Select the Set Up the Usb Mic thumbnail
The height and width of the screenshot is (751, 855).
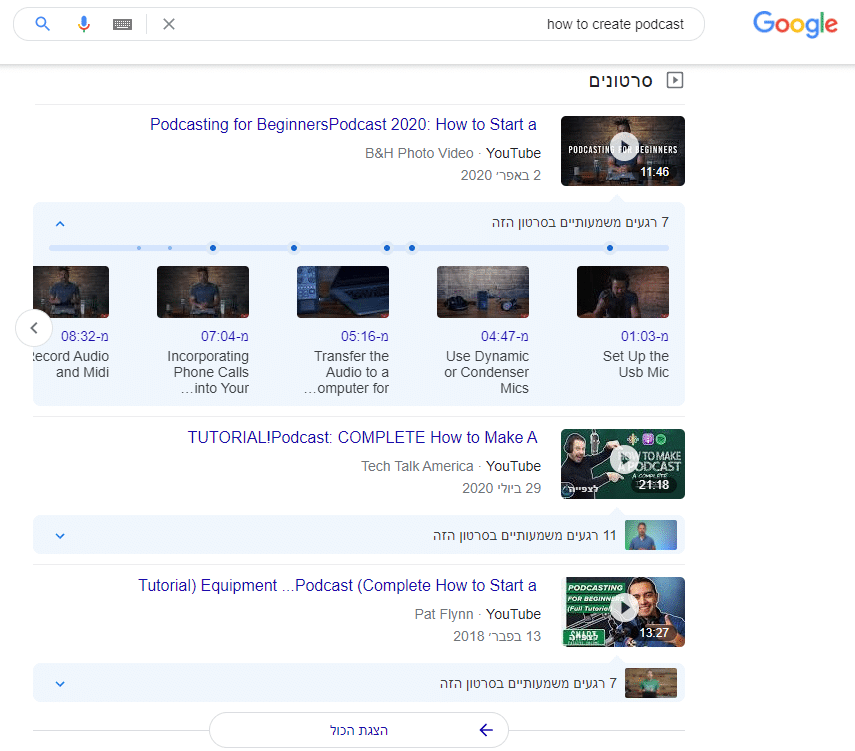pyautogui.click(x=623, y=292)
